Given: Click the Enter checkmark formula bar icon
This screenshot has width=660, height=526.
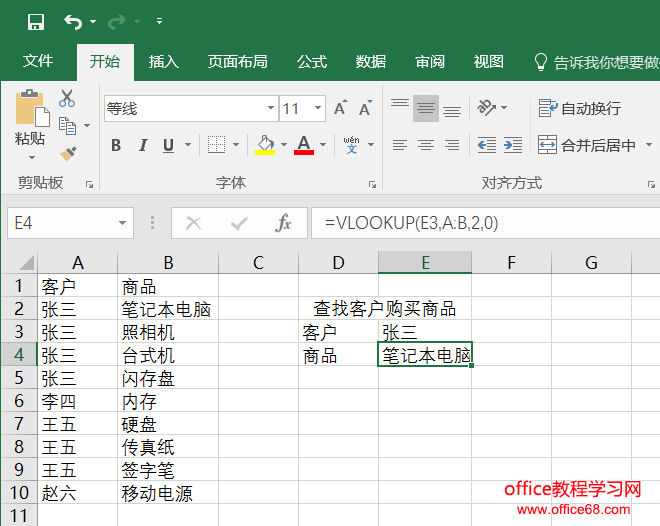Looking at the screenshot, I should pos(239,223).
